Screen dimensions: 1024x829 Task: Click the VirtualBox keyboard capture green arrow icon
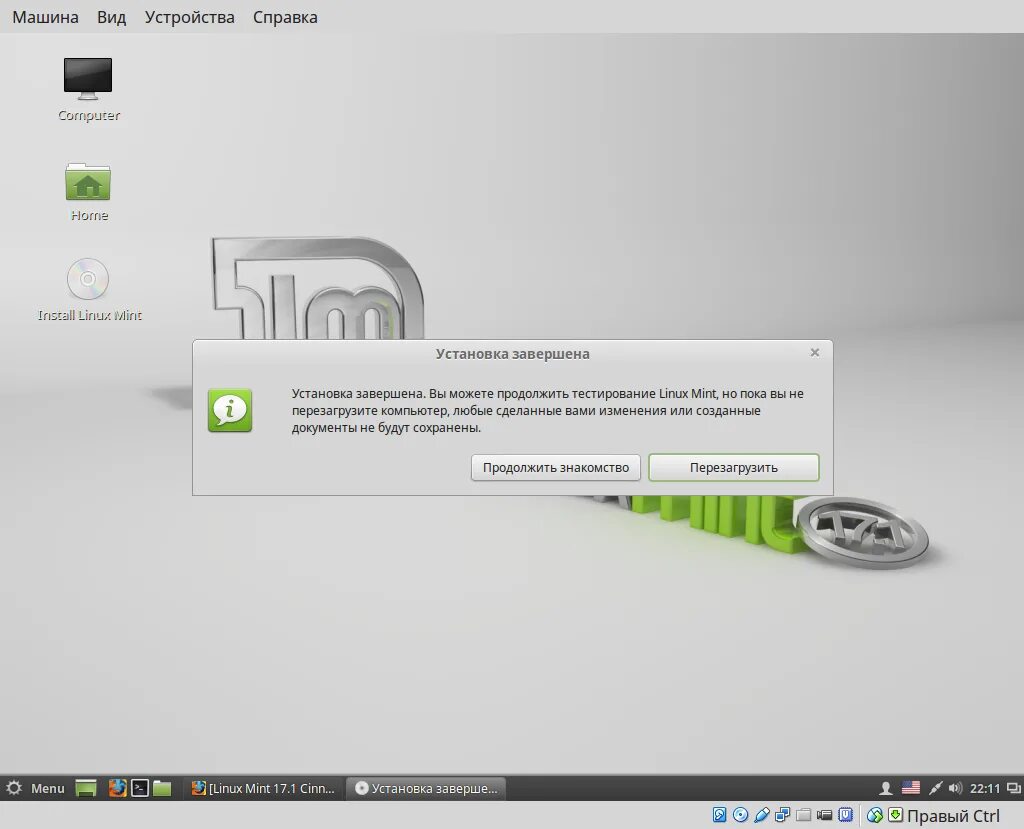(895, 815)
